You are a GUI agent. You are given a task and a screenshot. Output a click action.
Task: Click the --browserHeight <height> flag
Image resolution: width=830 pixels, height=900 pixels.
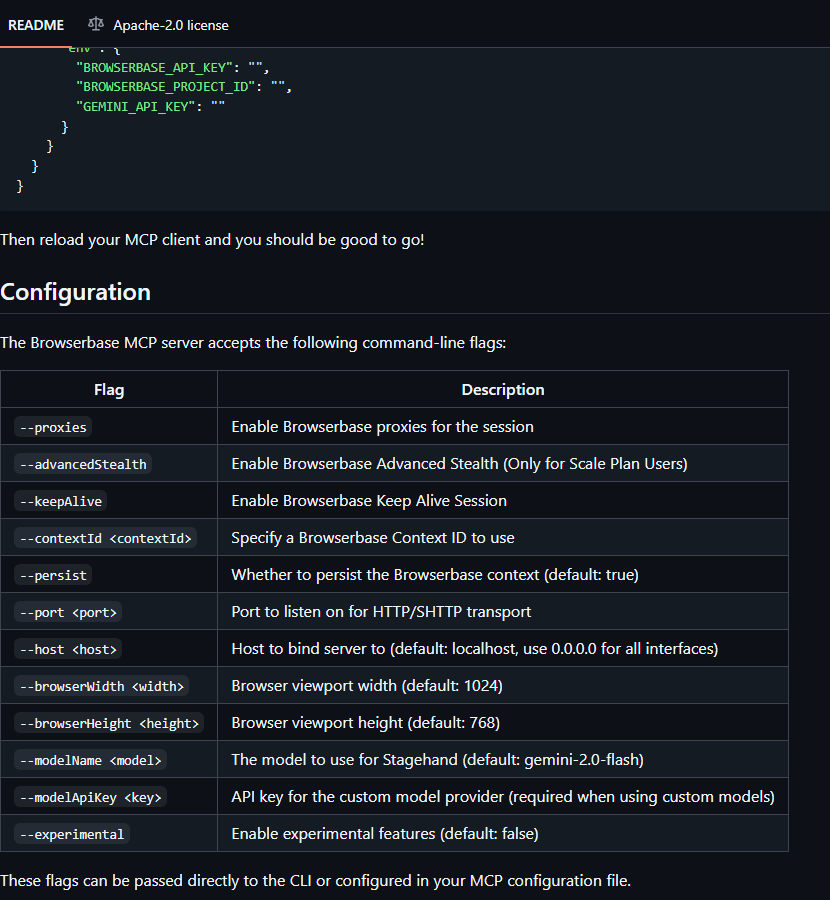(x=109, y=723)
